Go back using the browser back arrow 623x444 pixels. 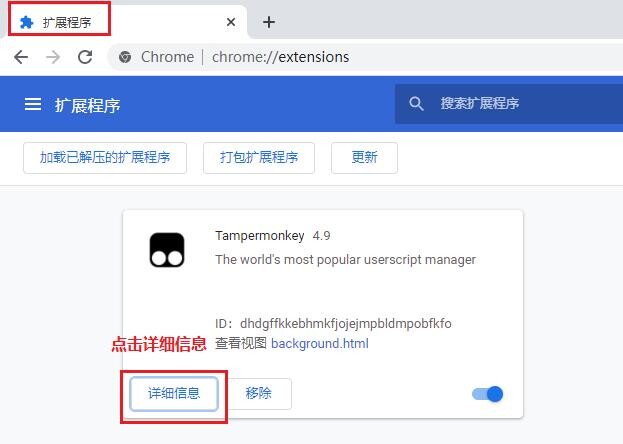[21, 57]
